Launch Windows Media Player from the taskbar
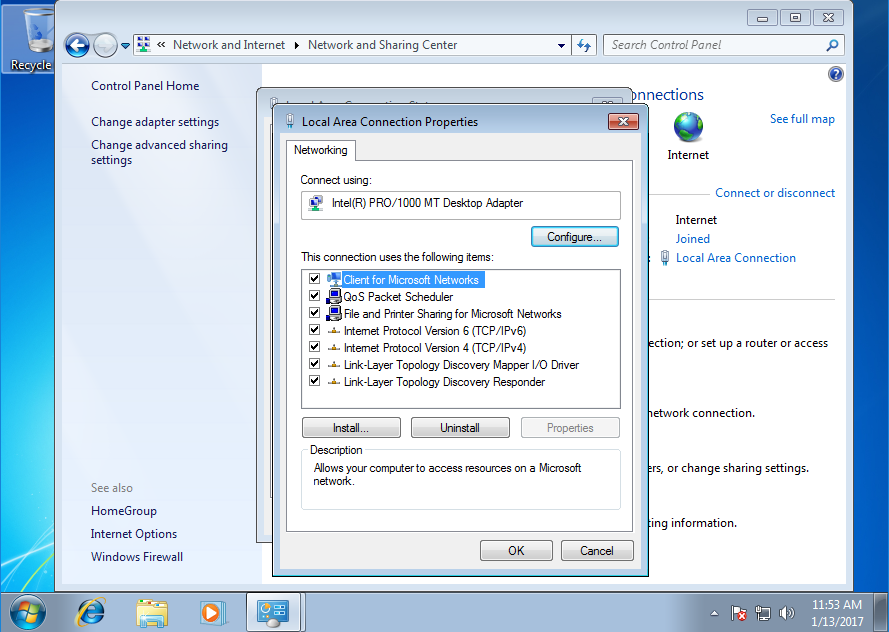The width and height of the screenshot is (889, 632). (213, 612)
